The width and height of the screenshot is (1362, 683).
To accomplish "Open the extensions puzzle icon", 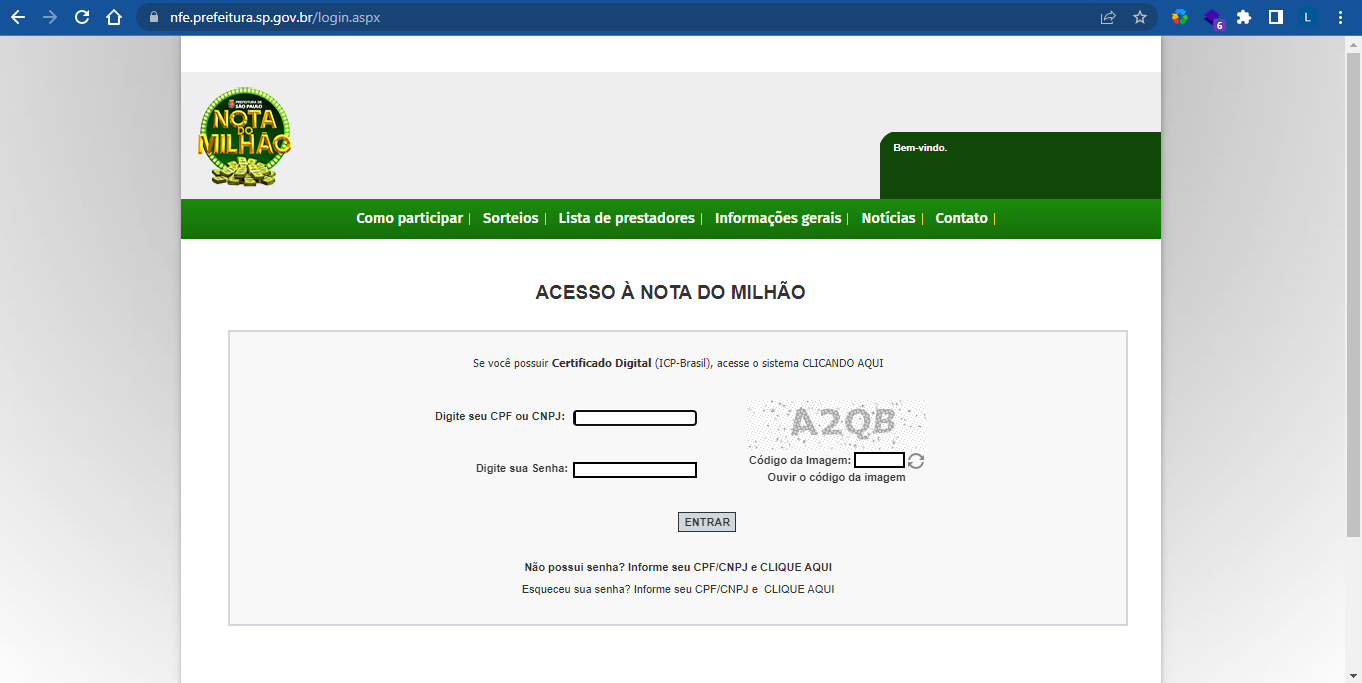I will [1244, 17].
